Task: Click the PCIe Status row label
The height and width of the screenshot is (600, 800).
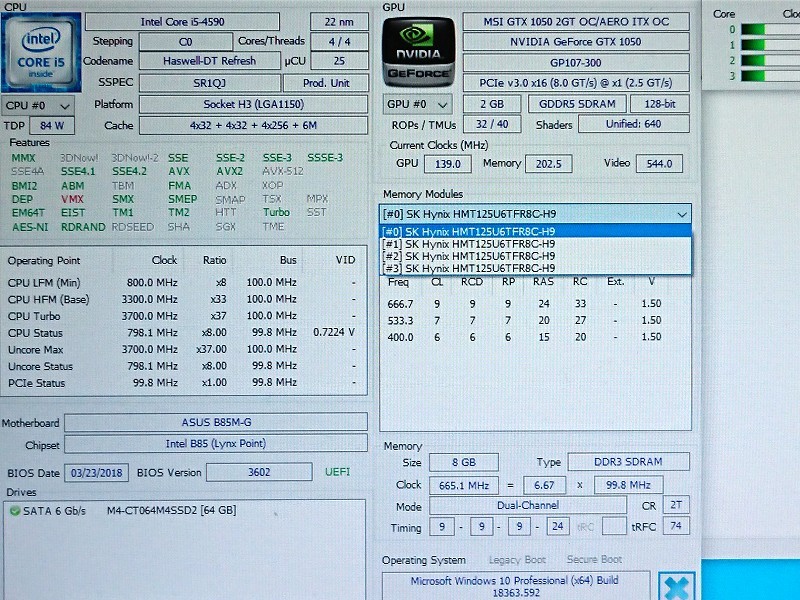Action: (36, 383)
